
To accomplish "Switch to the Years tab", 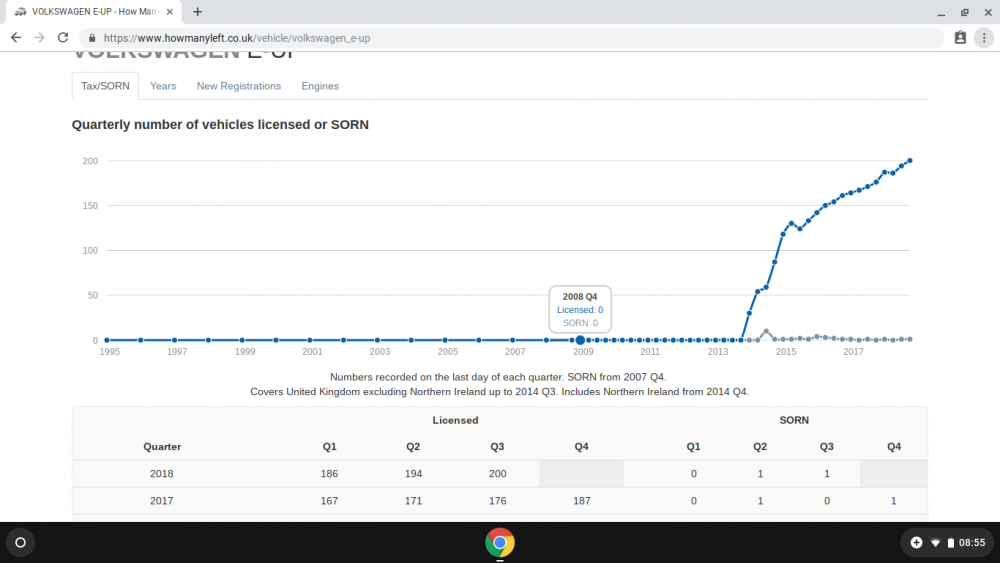I will coord(163,86).
